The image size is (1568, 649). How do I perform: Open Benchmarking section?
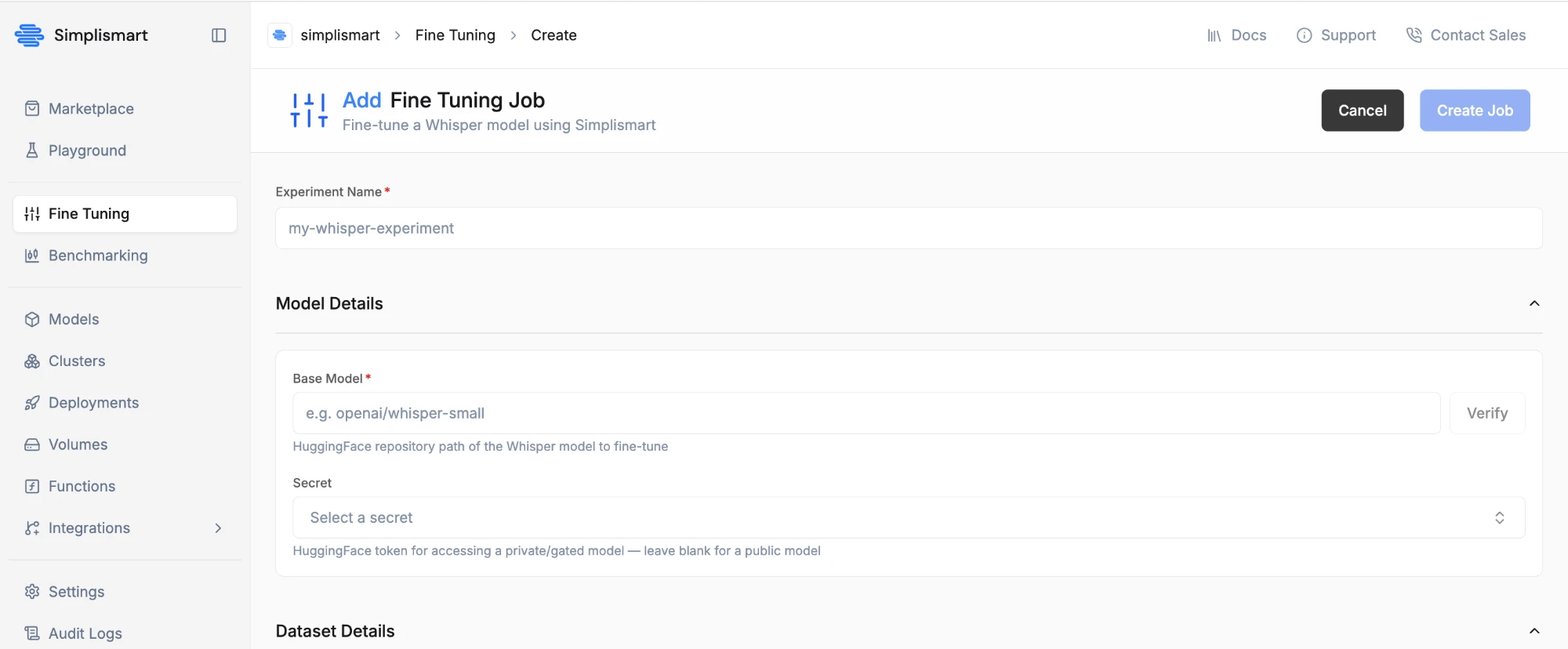pyautogui.click(x=98, y=256)
